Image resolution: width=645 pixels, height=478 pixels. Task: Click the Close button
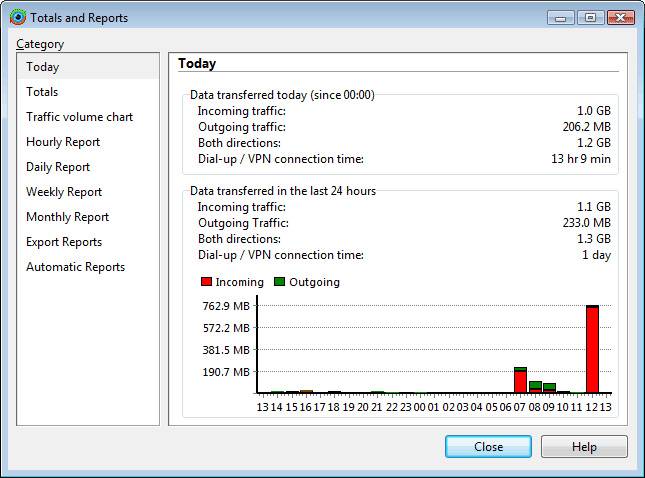pos(488,447)
